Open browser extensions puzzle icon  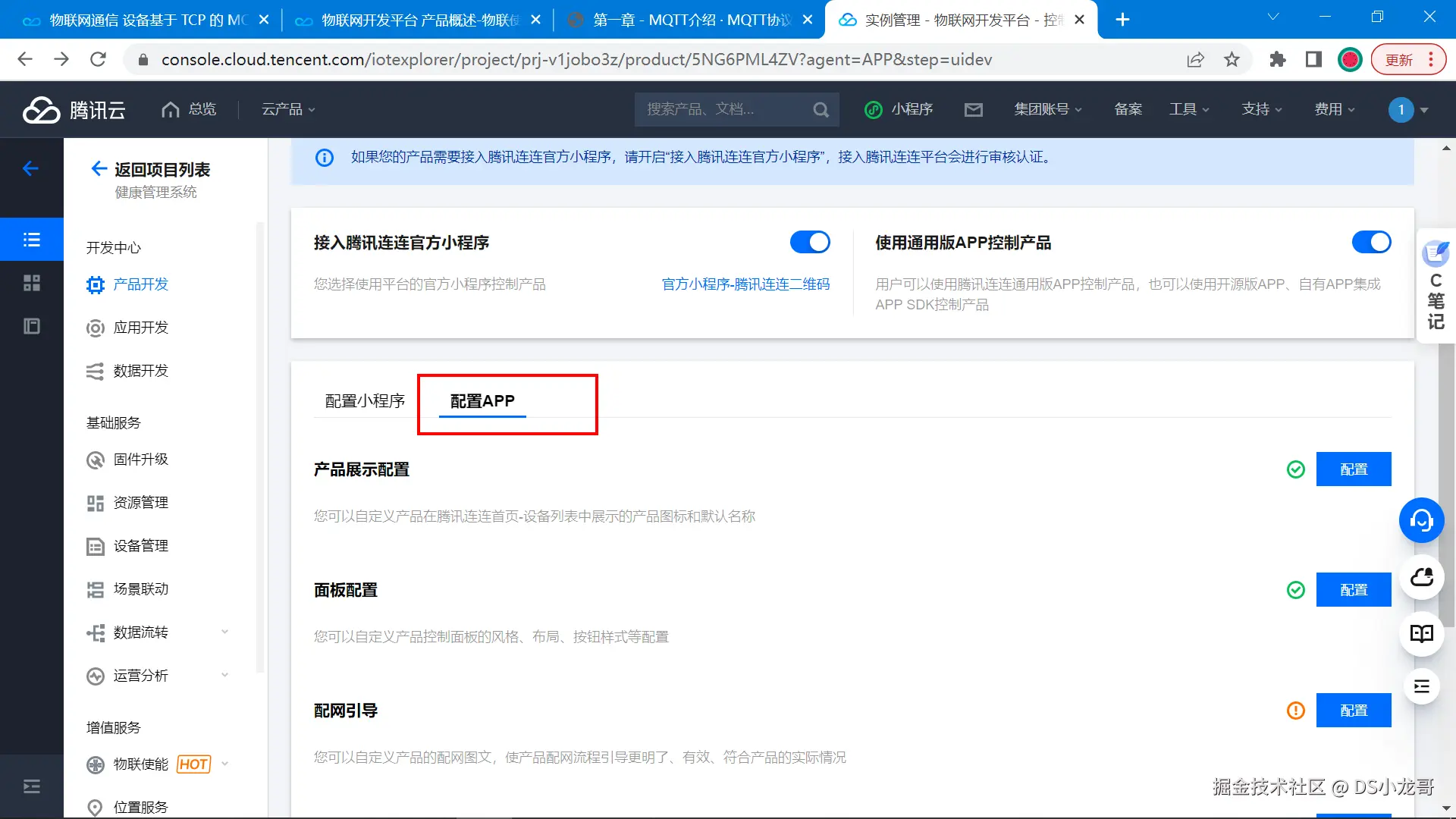[1278, 60]
